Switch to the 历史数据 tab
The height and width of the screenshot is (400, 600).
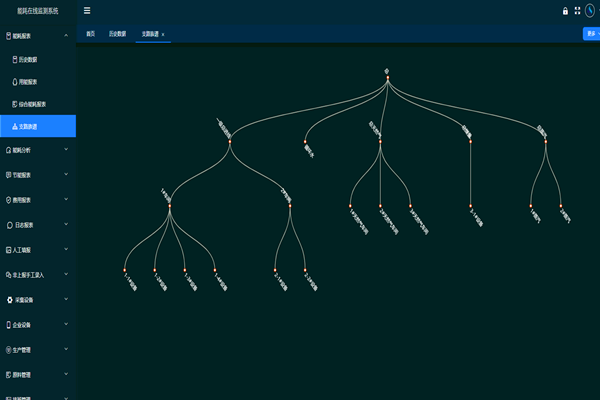(118, 33)
